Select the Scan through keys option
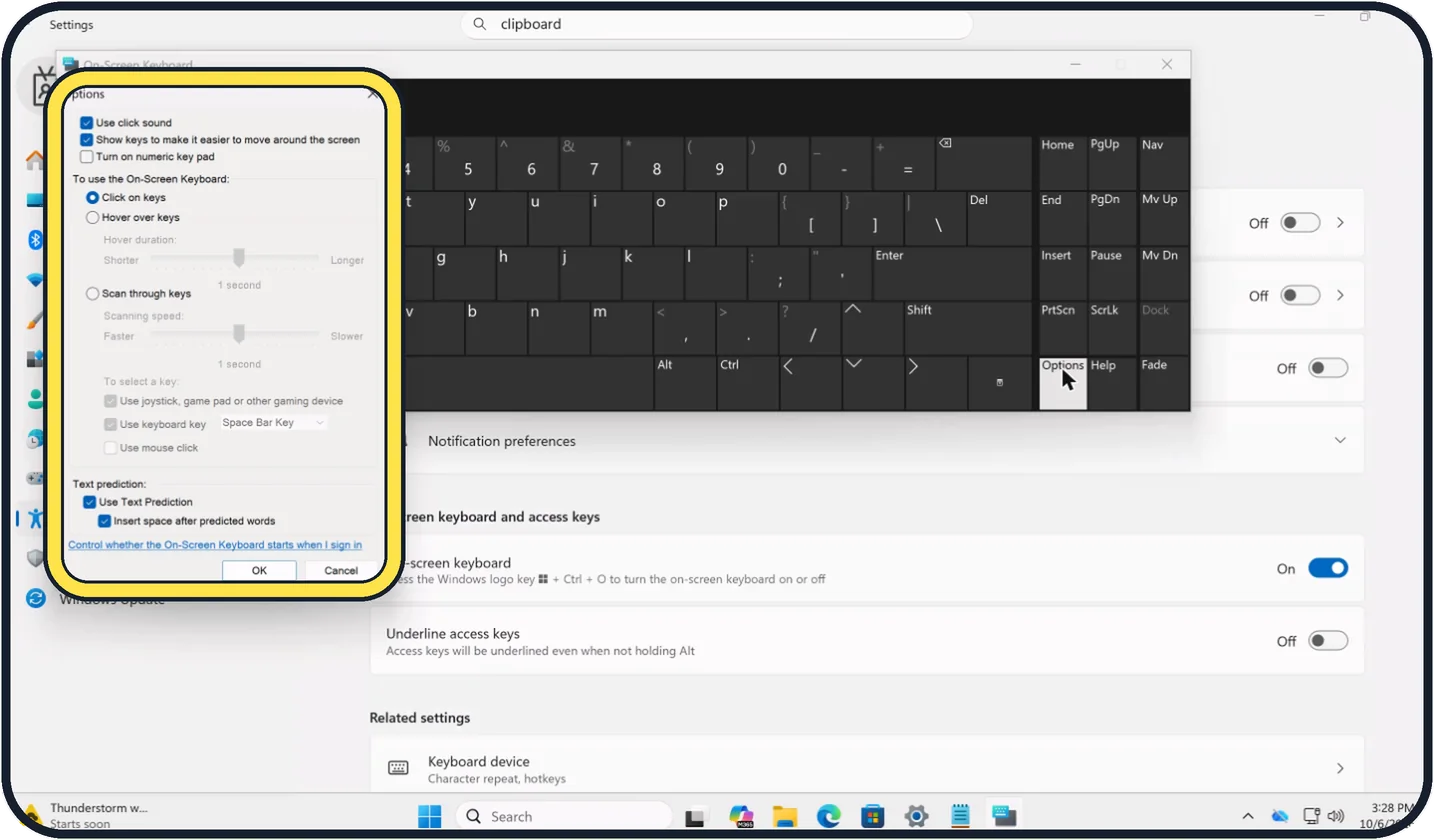The width and height of the screenshot is (1434, 840). pos(93,294)
